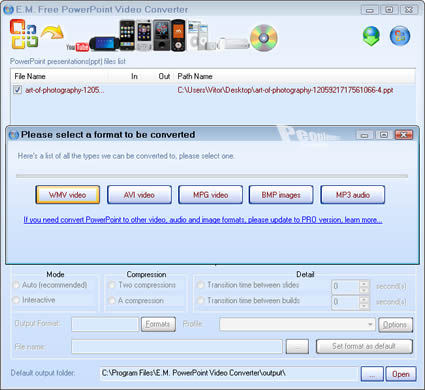
Task: Click the slides transition seconds value field
Action: pyautogui.click(x=346, y=286)
